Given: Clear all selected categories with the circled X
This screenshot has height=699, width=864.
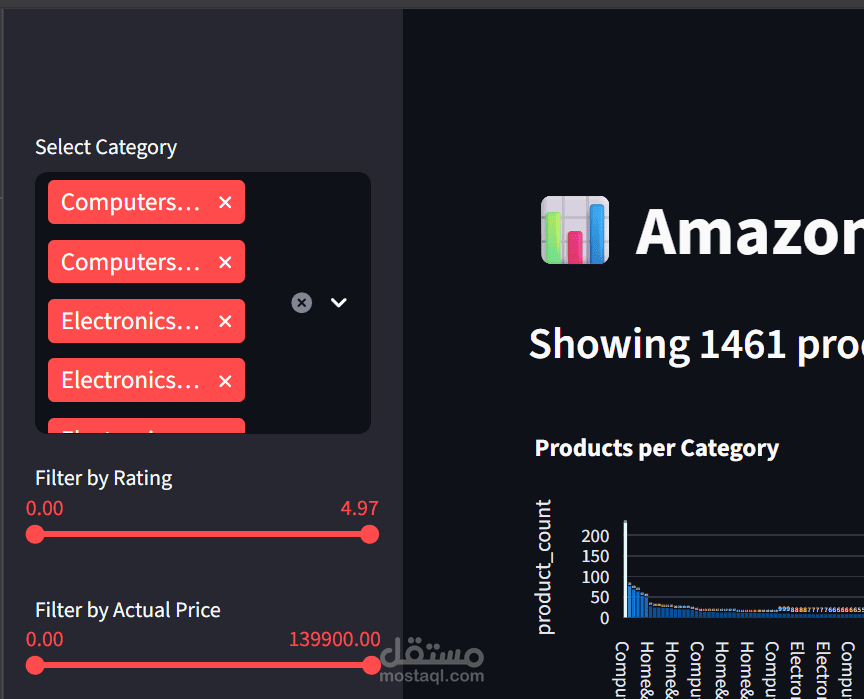Looking at the screenshot, I should pyautogui.click(x=301, y=302).
